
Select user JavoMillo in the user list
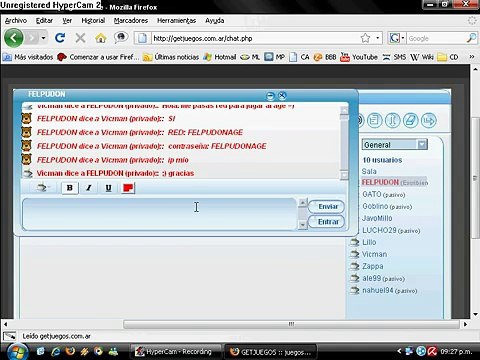click(x=377, y=218)
